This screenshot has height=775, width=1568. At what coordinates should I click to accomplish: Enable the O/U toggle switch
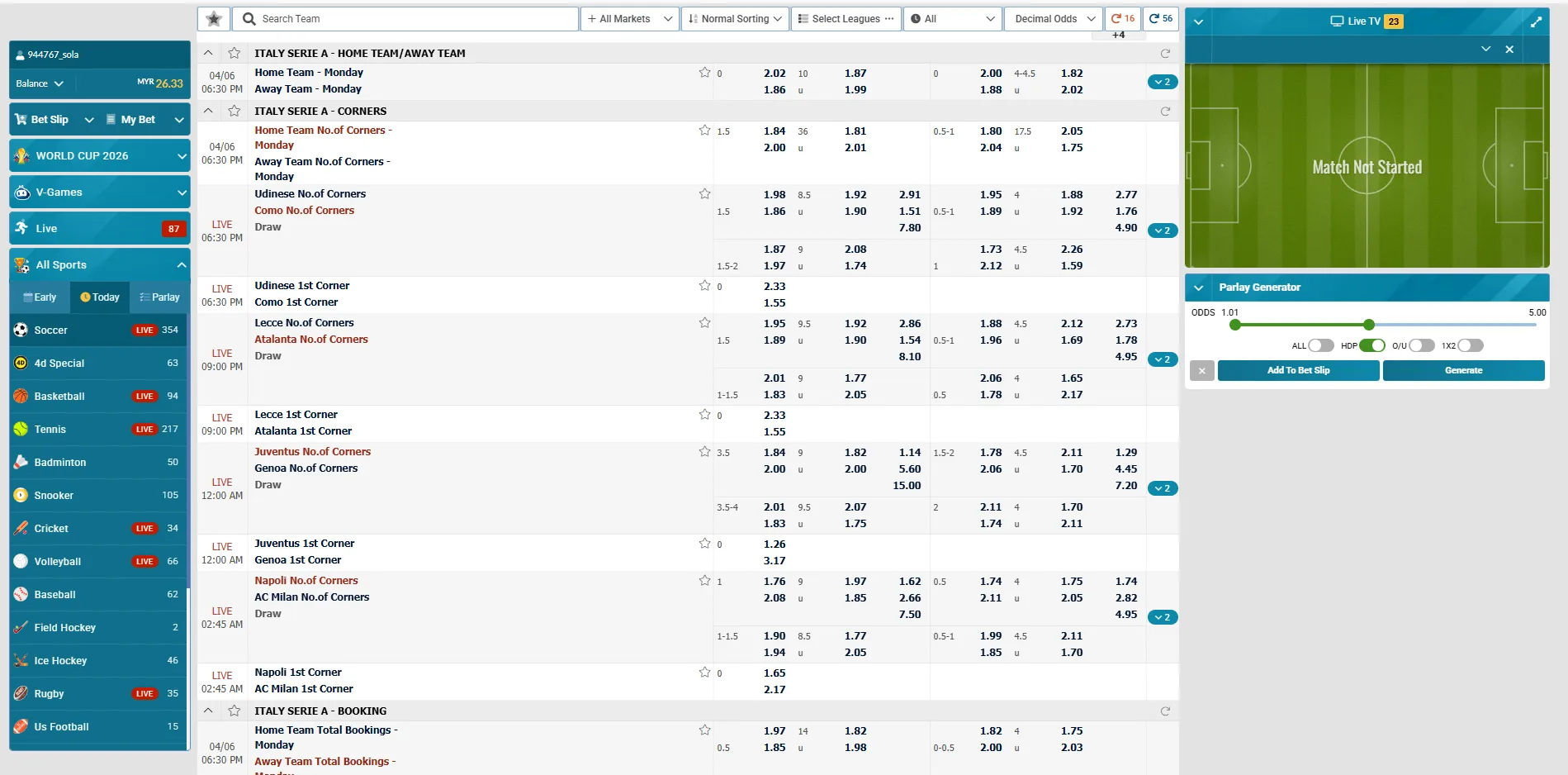click(x=1421, y=345)
